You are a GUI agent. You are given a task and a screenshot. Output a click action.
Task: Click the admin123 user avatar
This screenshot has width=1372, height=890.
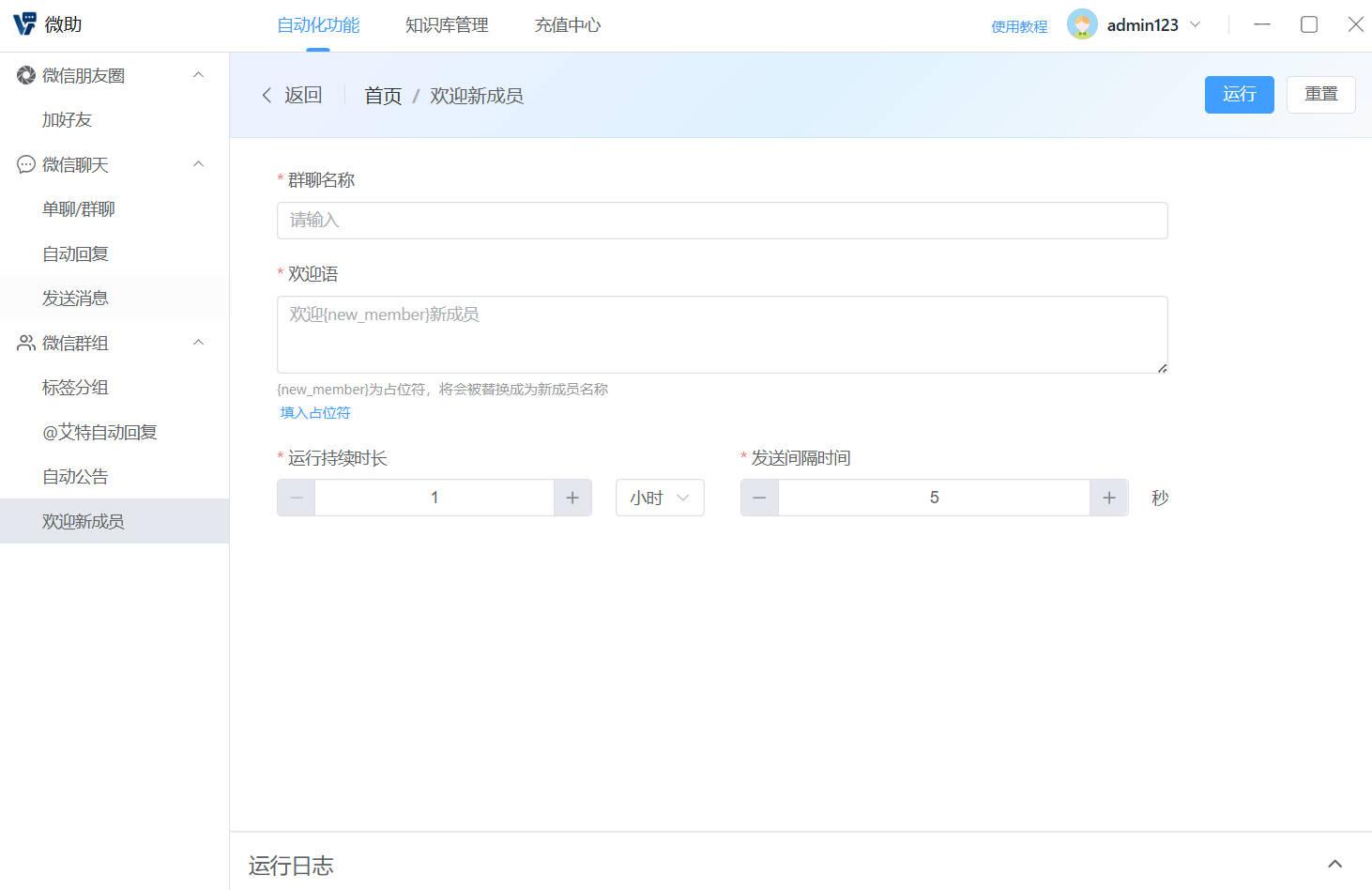(x=1082, y=24)
